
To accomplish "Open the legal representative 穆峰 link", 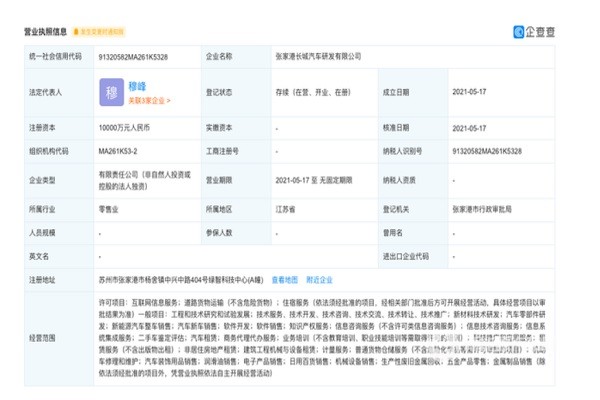I will pos(137,87).
